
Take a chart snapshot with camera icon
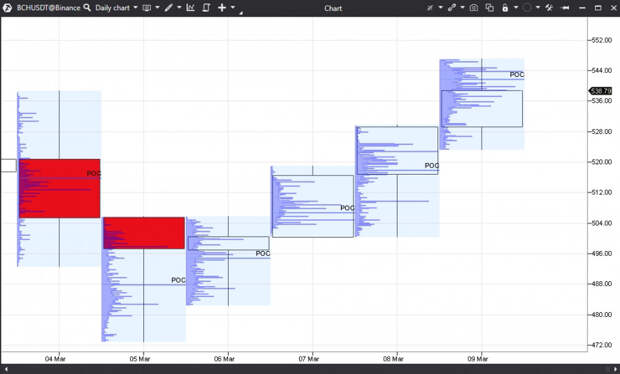(474, 8)
